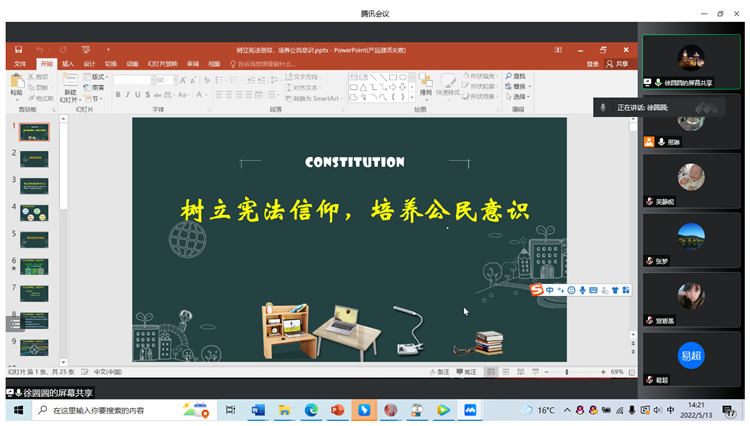Screen dimensions: 750x426
Task: Open the Aa change case dropdown
Action: coord(184,95)
